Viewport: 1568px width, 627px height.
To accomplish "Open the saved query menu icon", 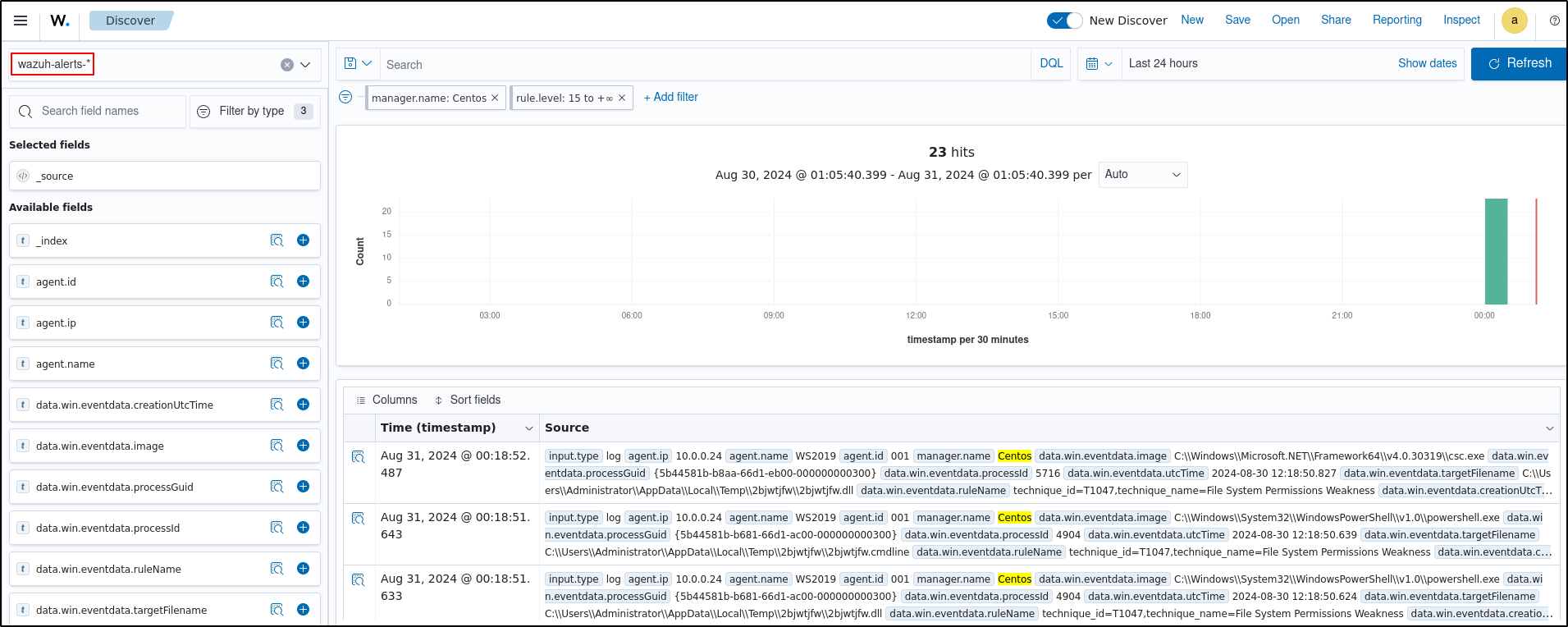I will click(358, 64).
